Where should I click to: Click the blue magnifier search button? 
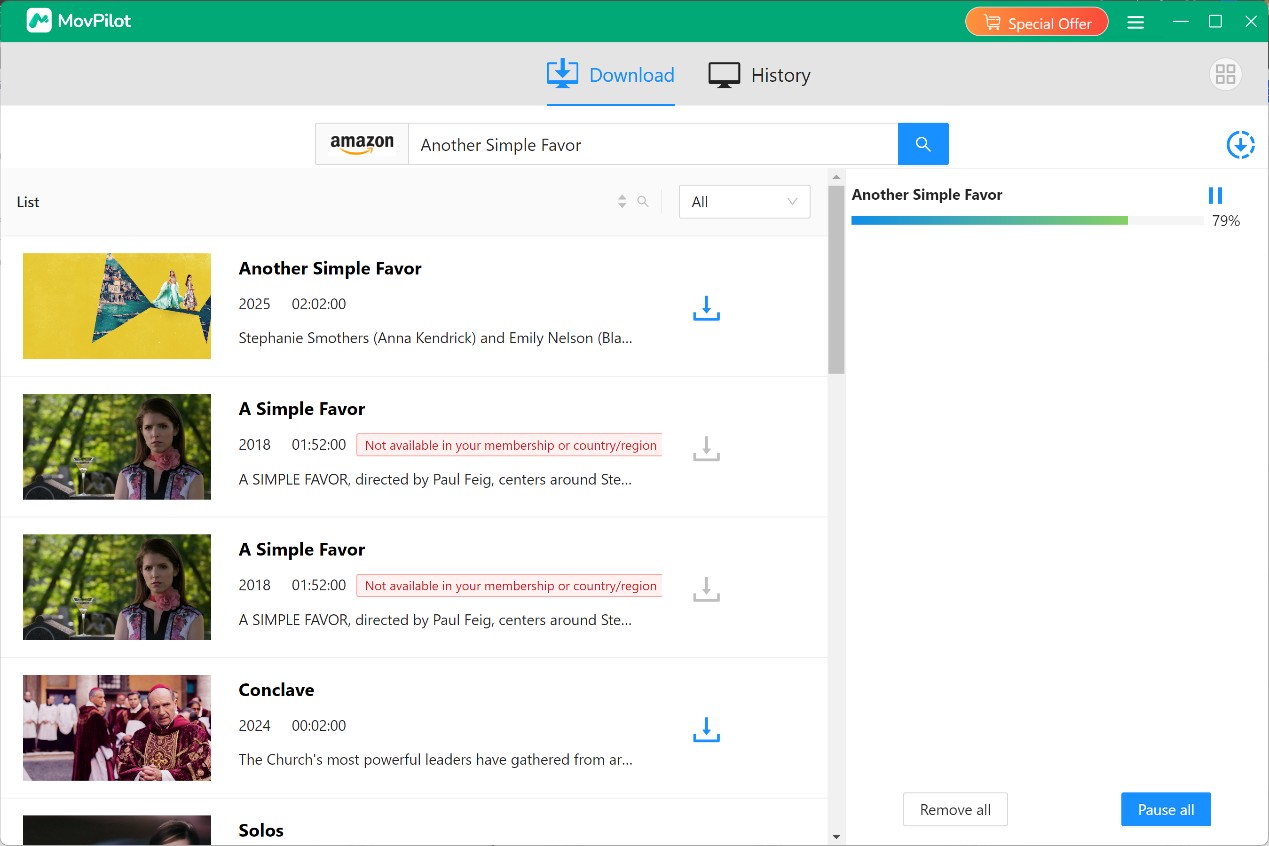923,144
